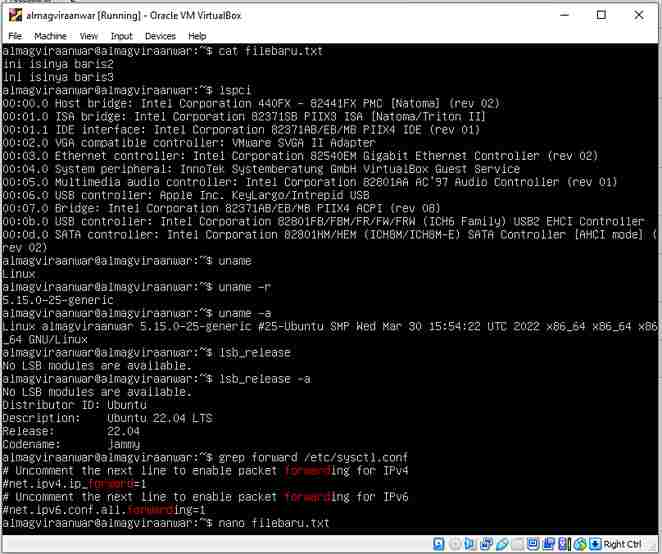Viewport: 662px width, 554px height.
Task: Click the 'Codename: jammy' line
Action: pyautogui.click(x=71, y=444)
